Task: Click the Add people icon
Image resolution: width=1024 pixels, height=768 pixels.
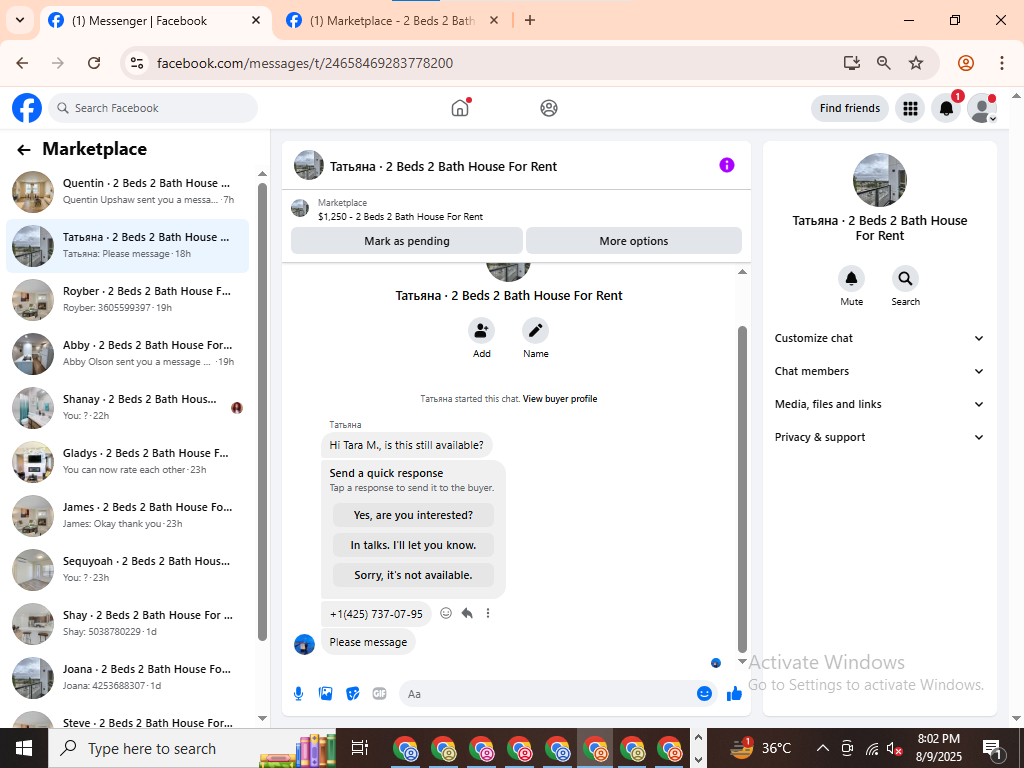Action: coord(481,330)
